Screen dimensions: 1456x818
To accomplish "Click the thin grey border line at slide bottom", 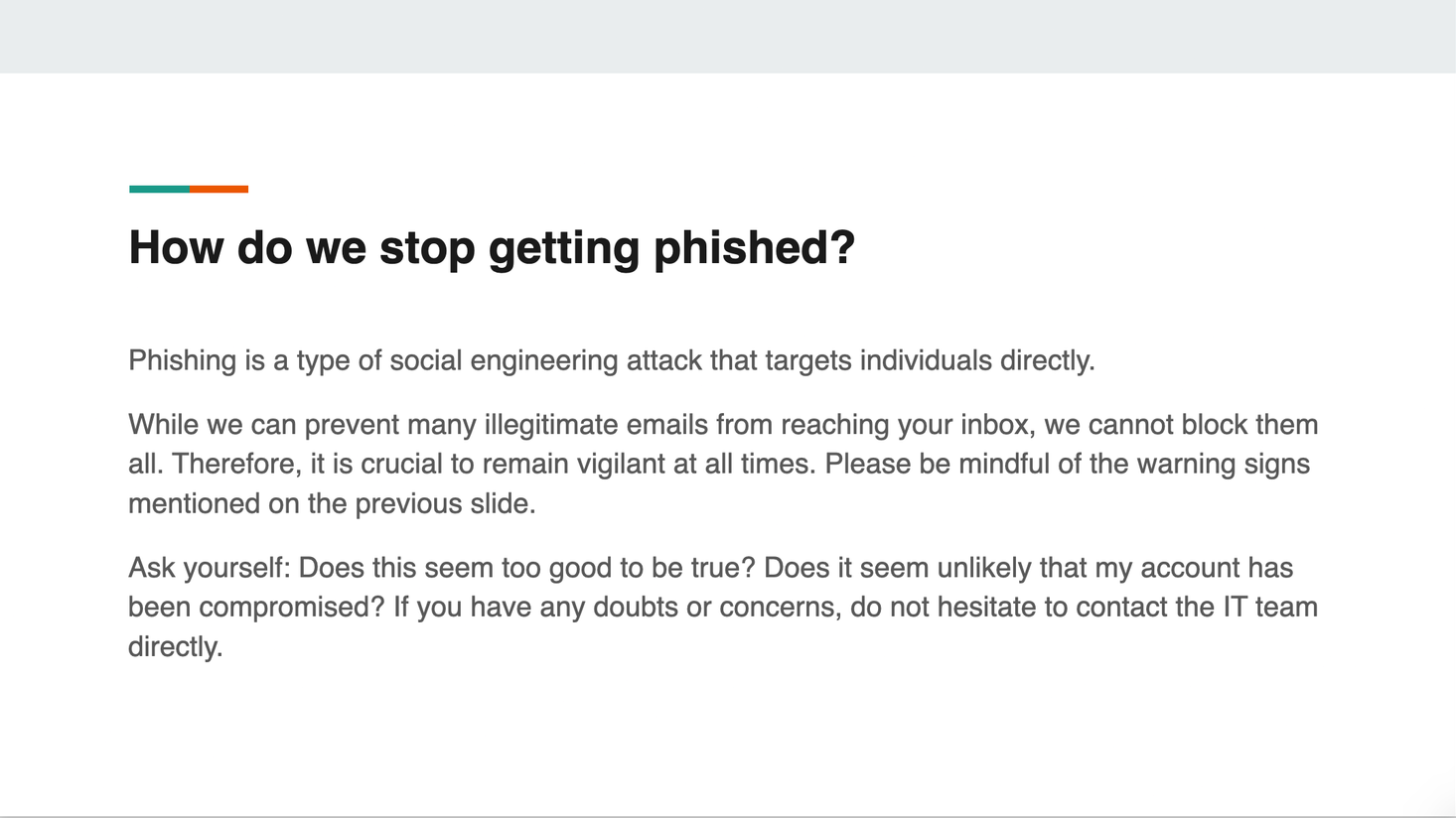I will point(728,816).
